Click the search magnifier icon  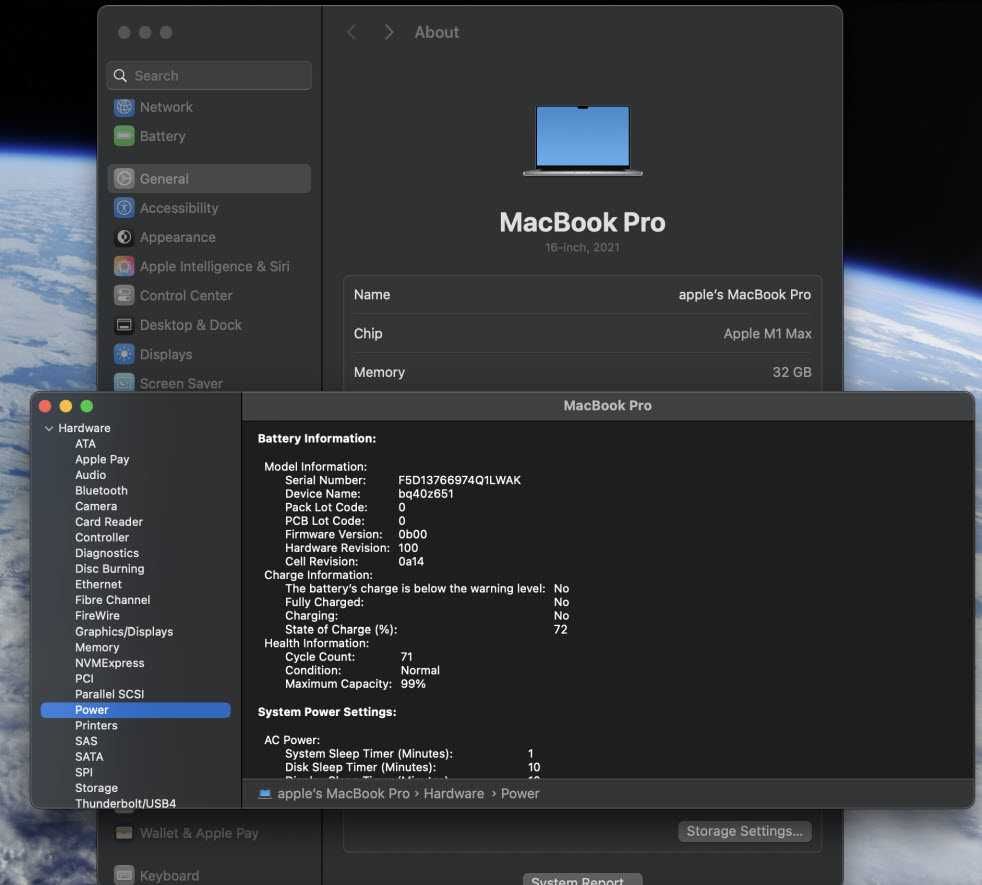tap(120, 76)
